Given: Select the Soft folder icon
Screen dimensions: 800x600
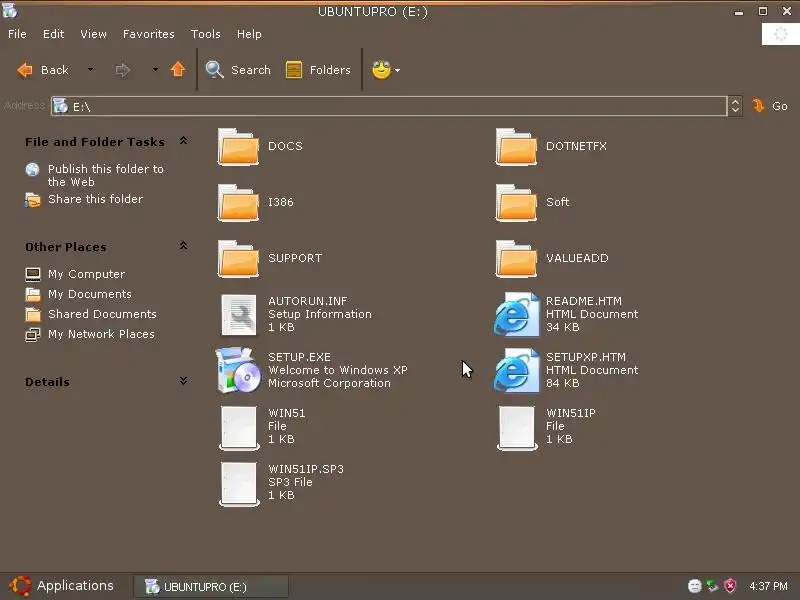Looking at the screenshot, I should click(516, 203).
